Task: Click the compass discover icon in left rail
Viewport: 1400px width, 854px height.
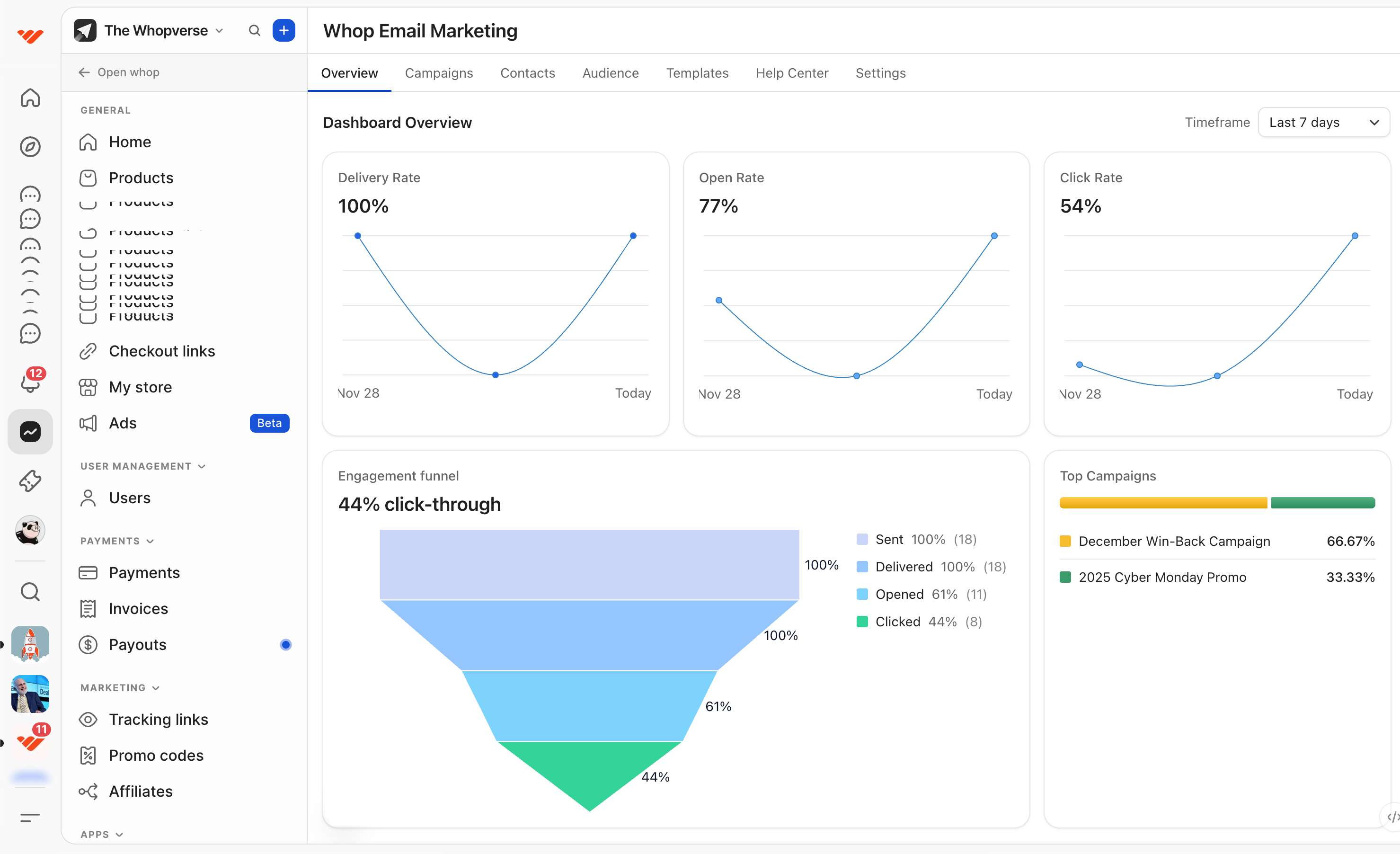Action: pyautogui.click(x=30, y=147)
